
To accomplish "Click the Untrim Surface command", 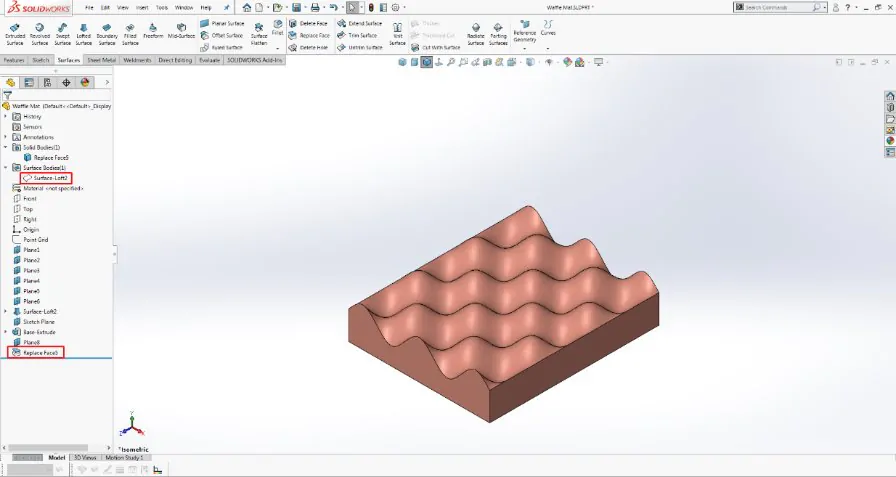I will point(359,47).
